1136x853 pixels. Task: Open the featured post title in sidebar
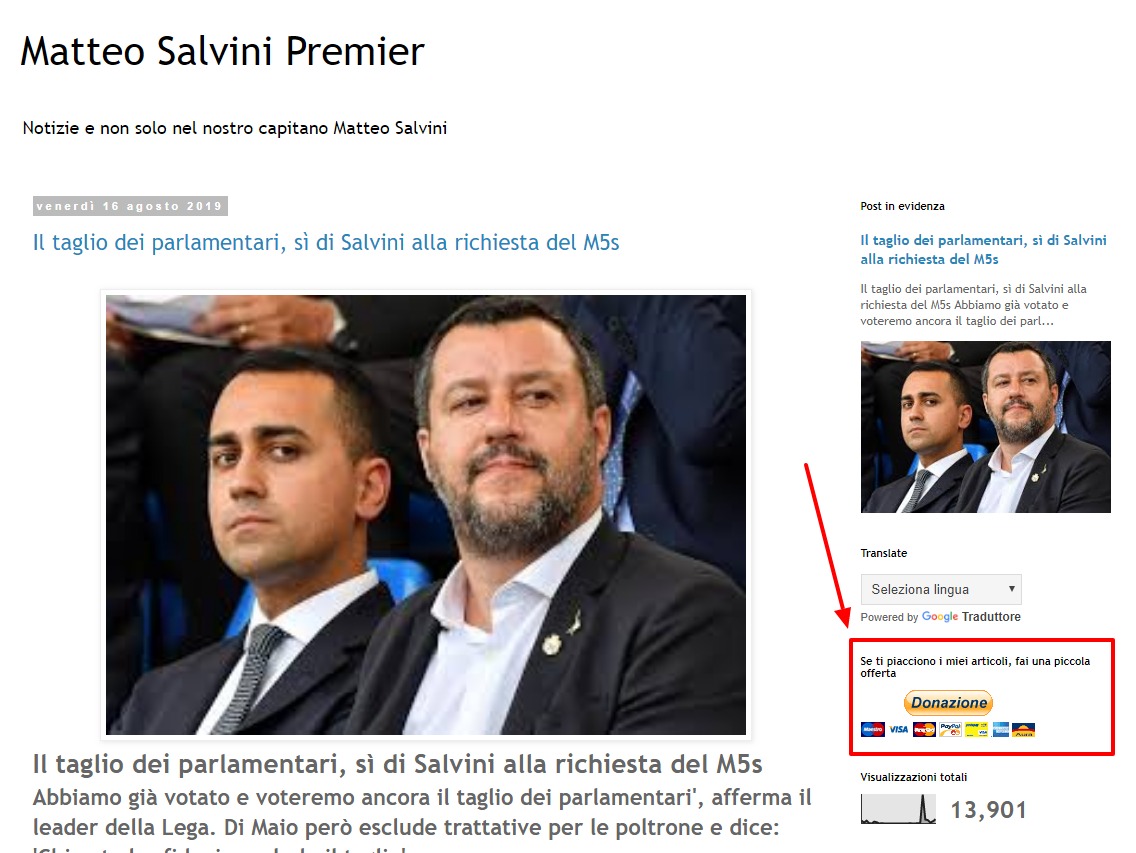(x=983, y=249)
